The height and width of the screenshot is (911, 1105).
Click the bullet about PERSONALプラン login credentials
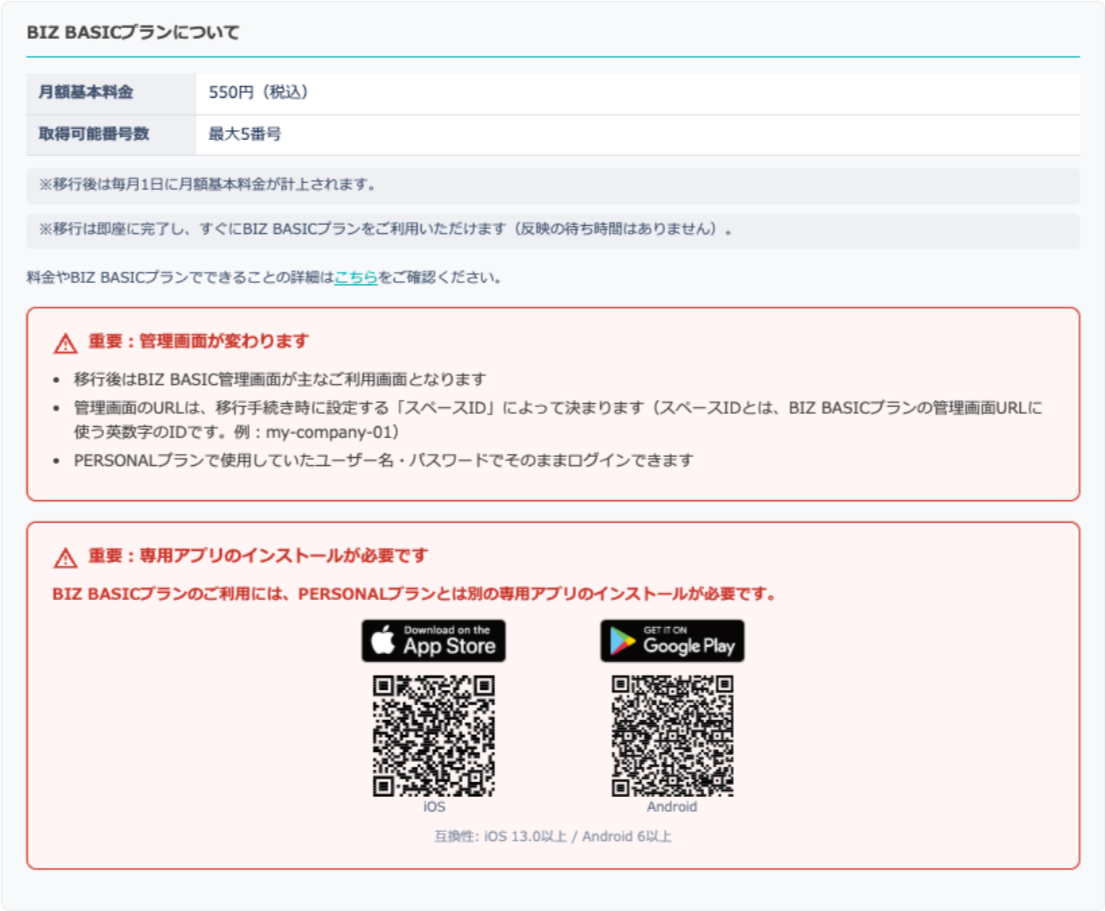click(383, 461)
